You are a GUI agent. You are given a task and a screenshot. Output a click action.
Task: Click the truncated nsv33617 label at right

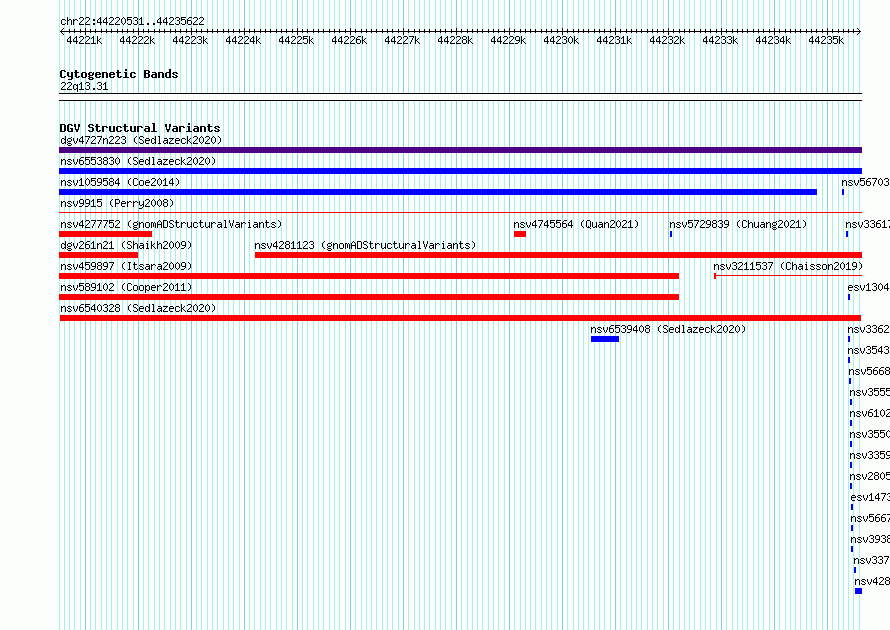(x=867, y=224)
